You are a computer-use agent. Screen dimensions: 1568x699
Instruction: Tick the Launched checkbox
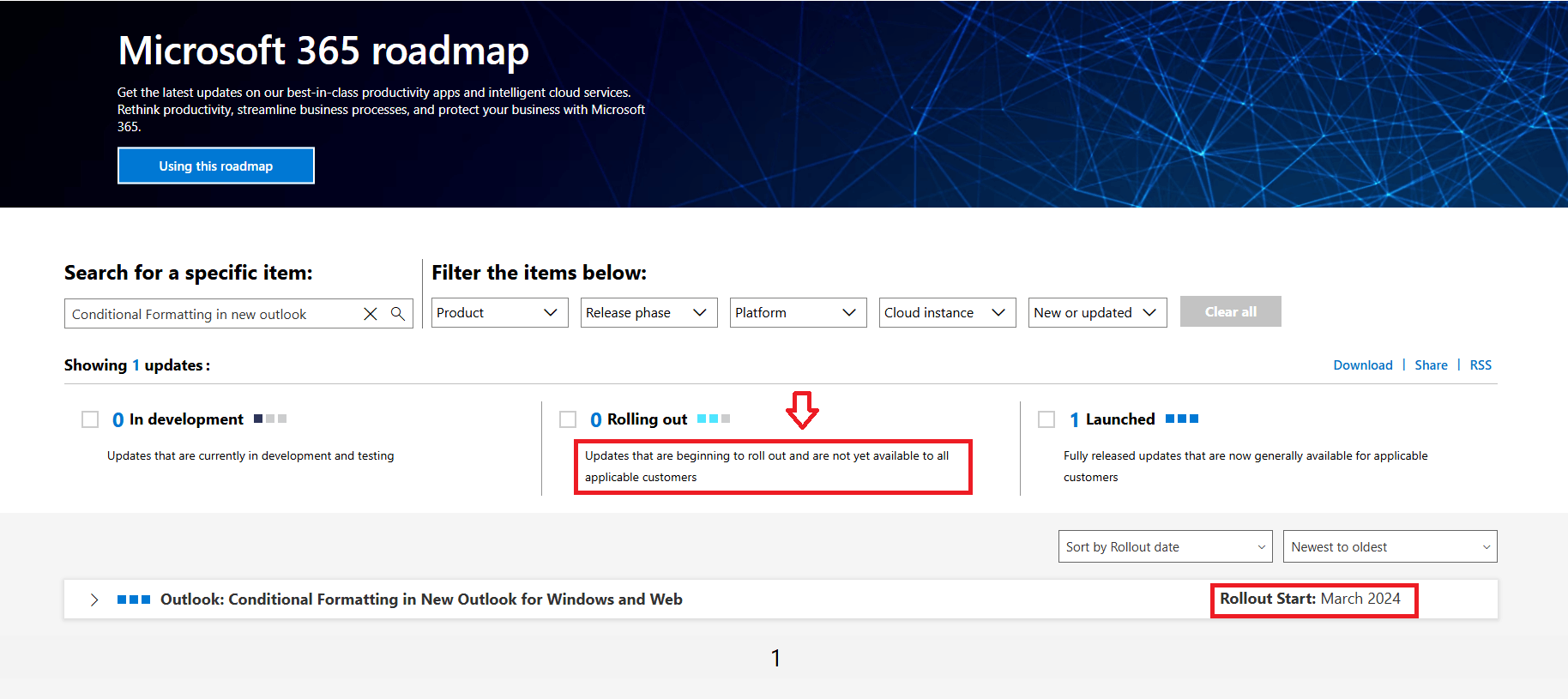point(1046,419)
